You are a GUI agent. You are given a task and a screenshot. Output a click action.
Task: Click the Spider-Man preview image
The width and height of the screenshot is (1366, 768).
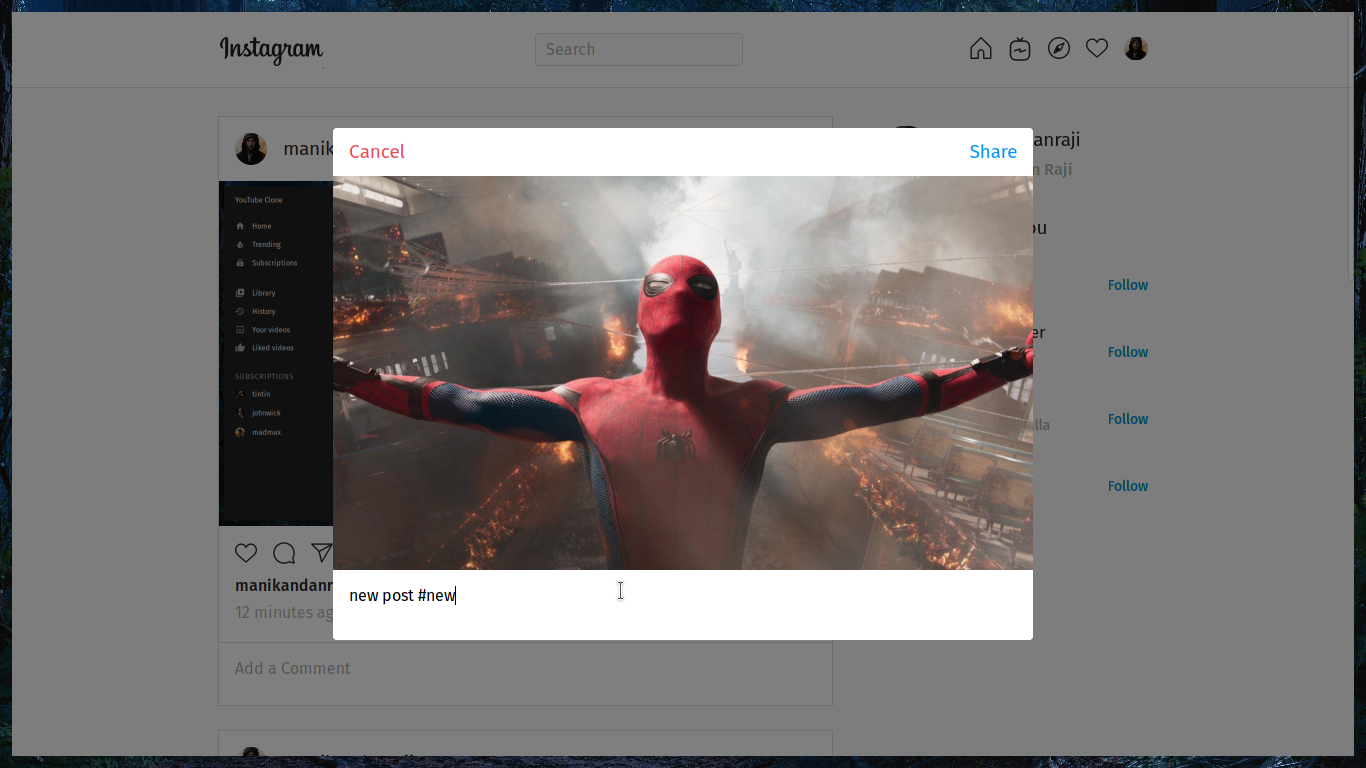[x=683, y=373]
